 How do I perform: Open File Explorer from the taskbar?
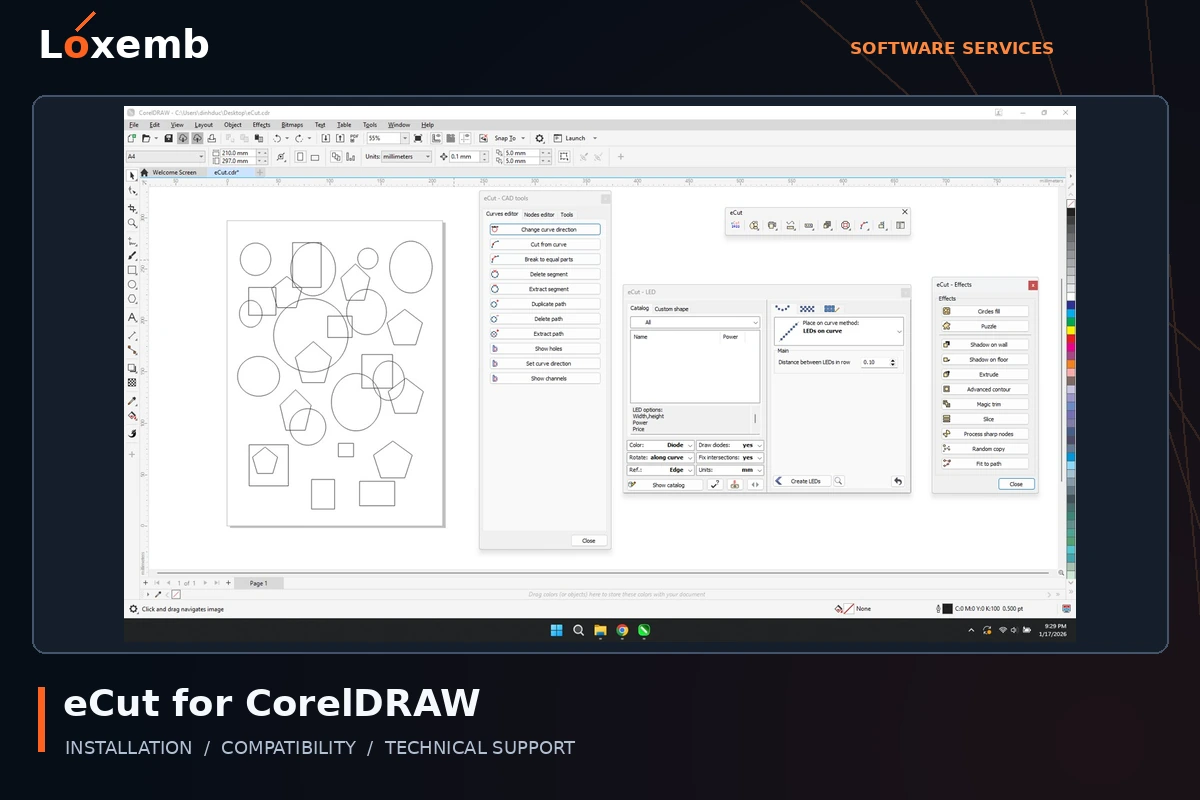pyautogui.click(x=600, y=630)
